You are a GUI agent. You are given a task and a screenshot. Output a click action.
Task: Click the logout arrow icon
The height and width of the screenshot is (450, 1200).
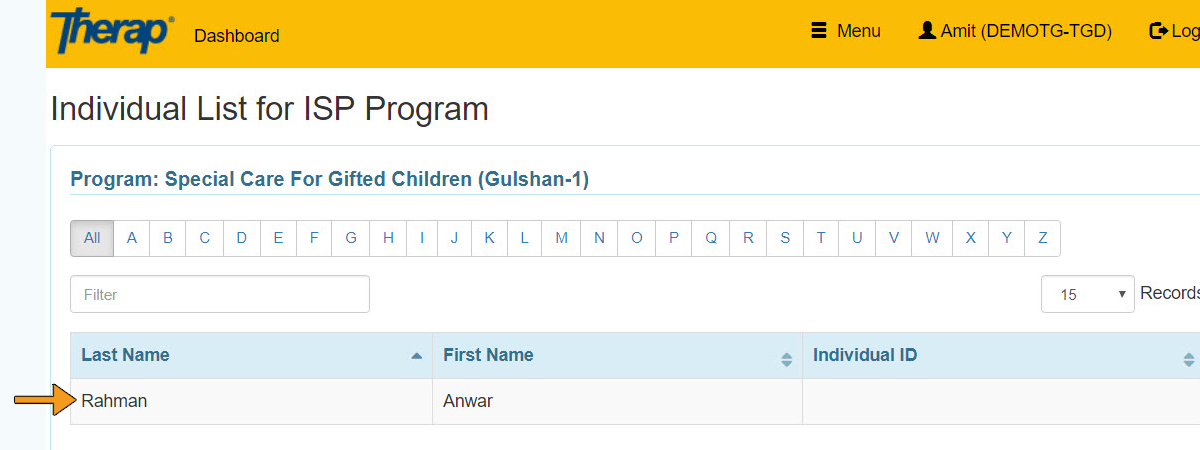1159,31
